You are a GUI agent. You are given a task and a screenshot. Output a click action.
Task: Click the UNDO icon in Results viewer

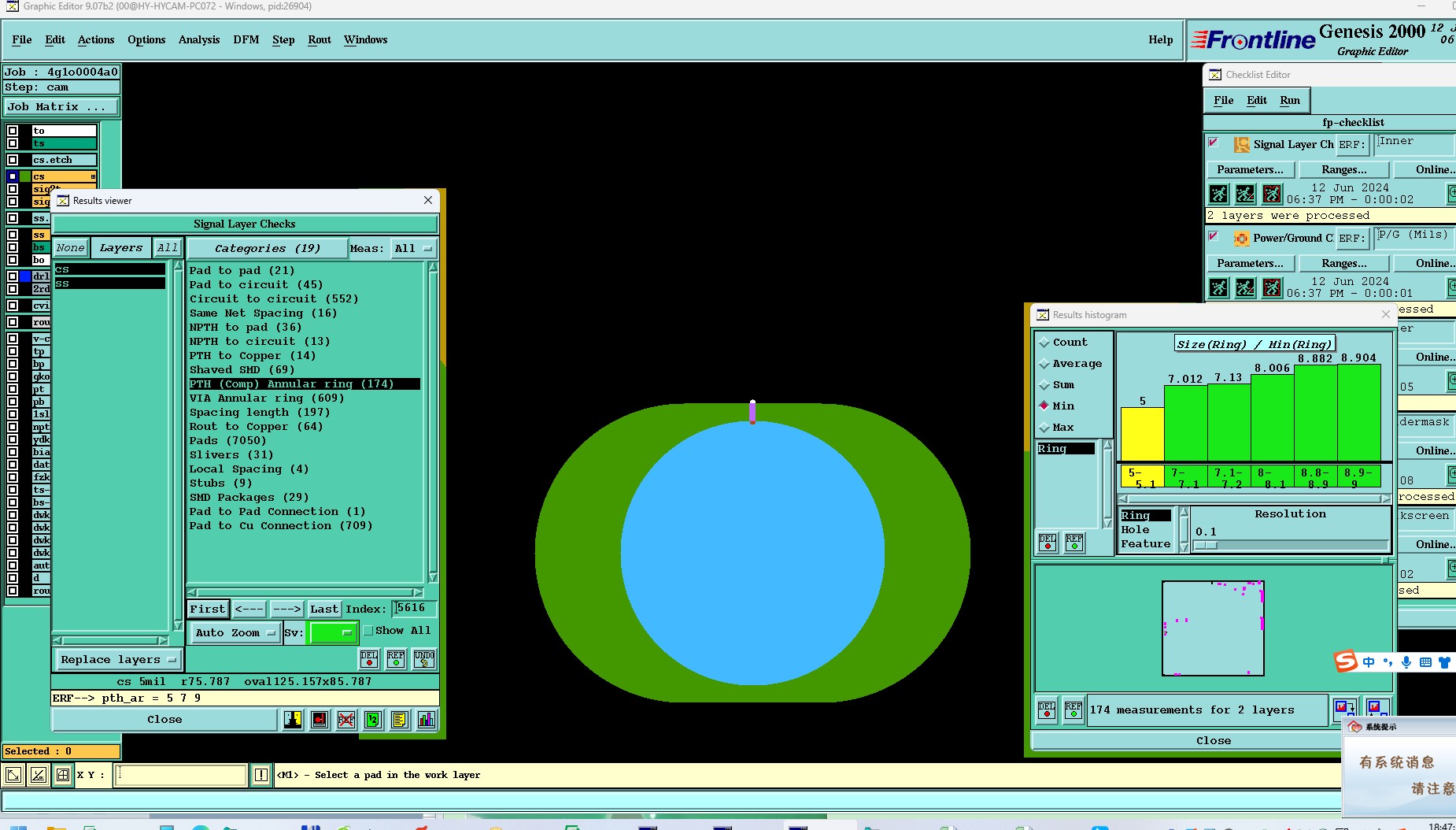pos(424,659)
